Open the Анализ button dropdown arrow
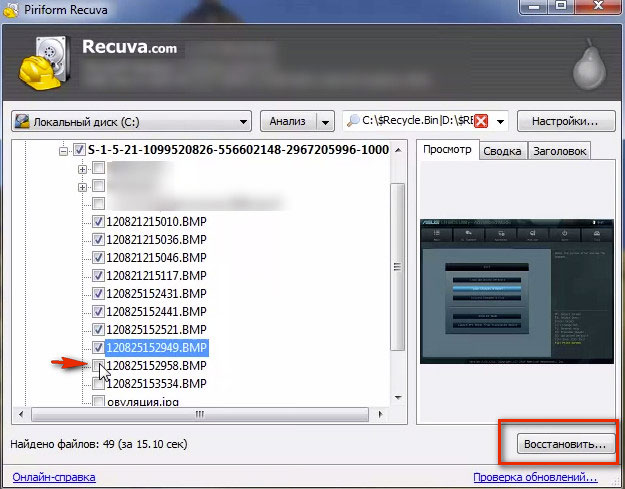The width and height of the screenshot is (625, 489). point(324,122)
